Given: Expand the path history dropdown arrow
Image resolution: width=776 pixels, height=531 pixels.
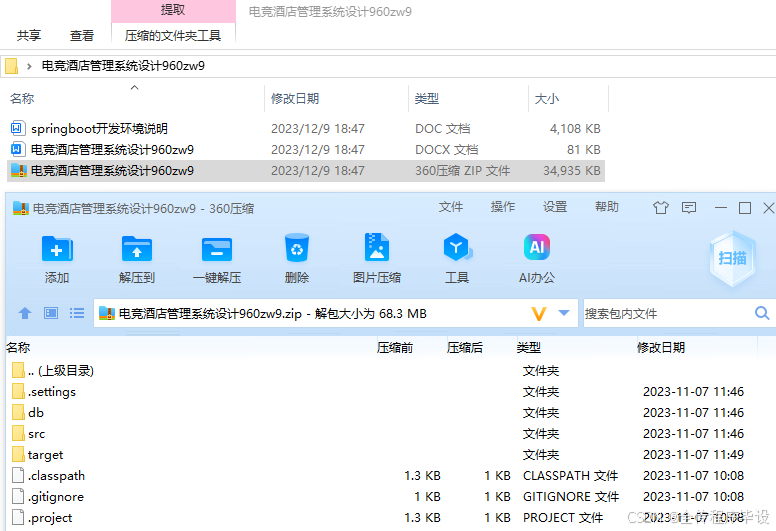Looking at the screenshot, I should click(x=564, y=313).
